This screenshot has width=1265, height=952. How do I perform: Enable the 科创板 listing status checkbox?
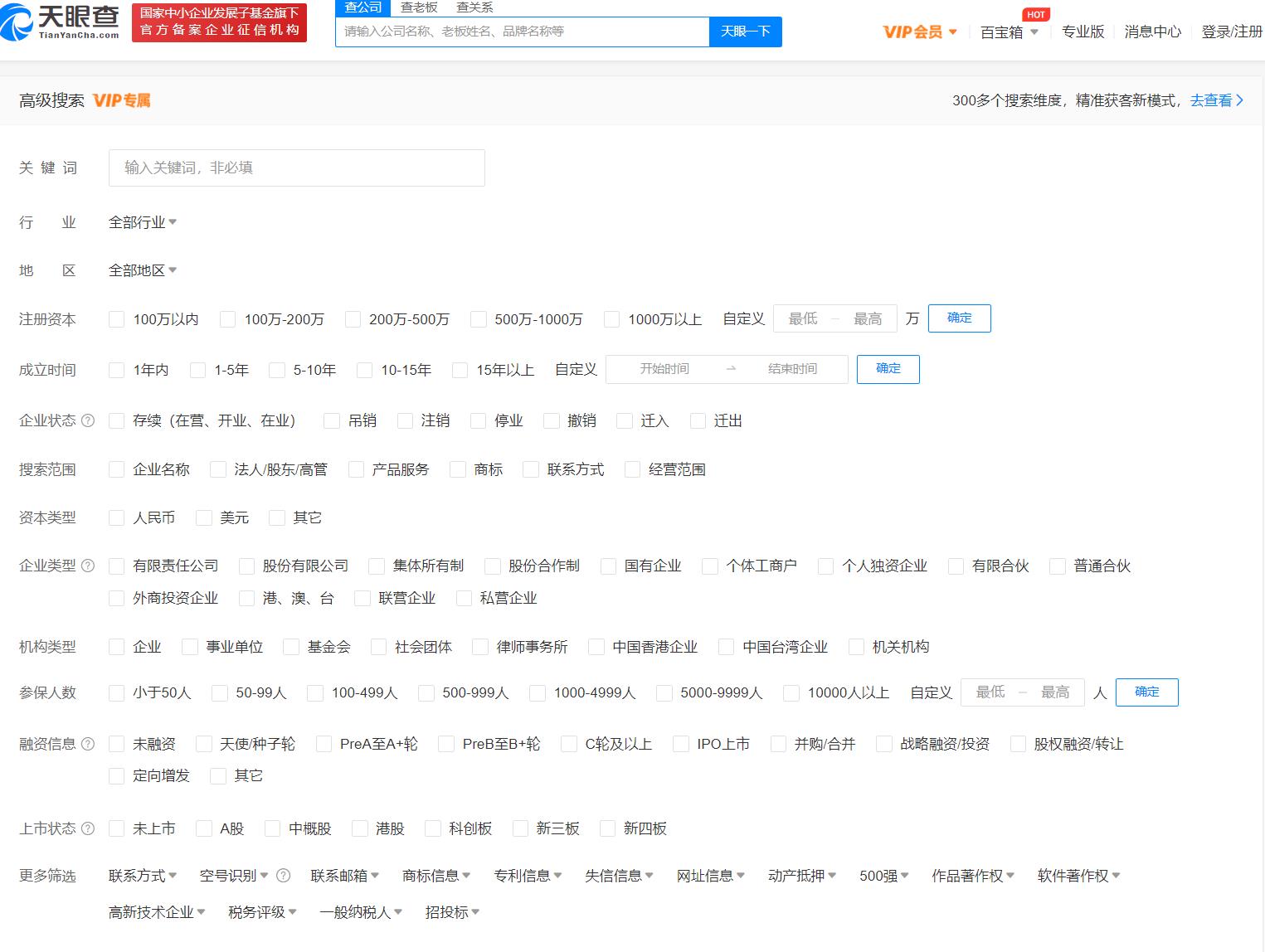(432, 828)
